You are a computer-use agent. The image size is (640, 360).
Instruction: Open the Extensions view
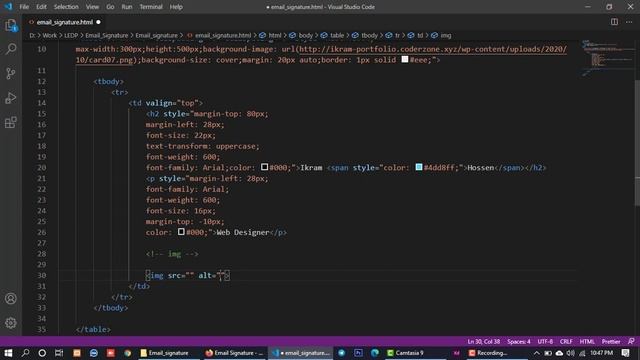(11, 122)
